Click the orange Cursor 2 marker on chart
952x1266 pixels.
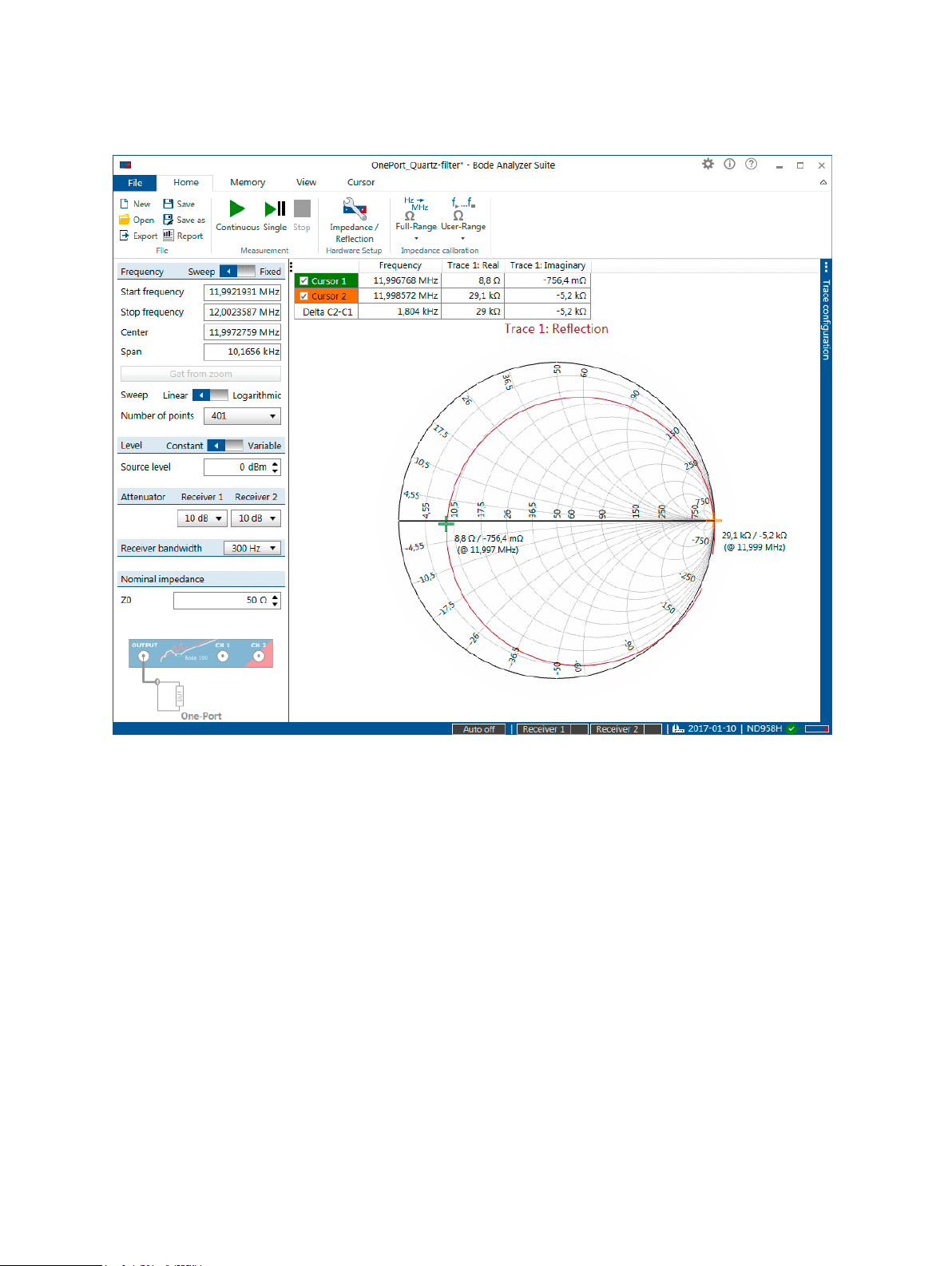click(713, 521)
